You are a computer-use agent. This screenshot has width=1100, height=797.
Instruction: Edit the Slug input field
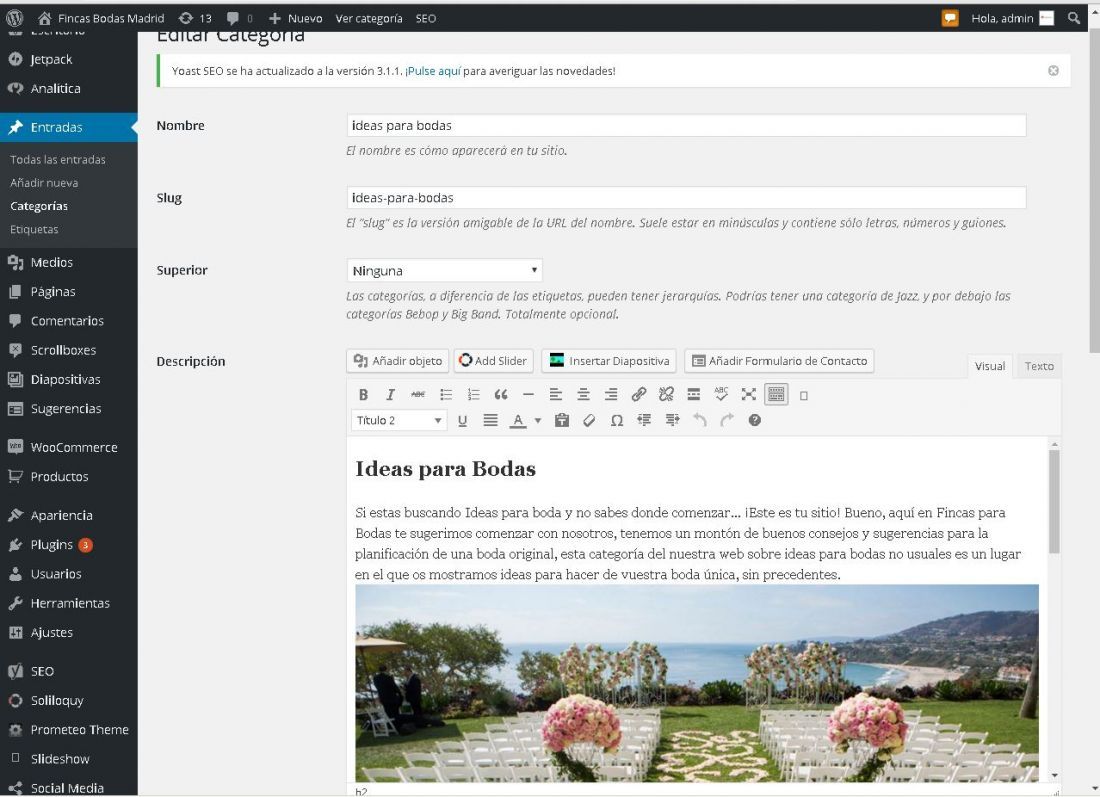pos(686,198)
